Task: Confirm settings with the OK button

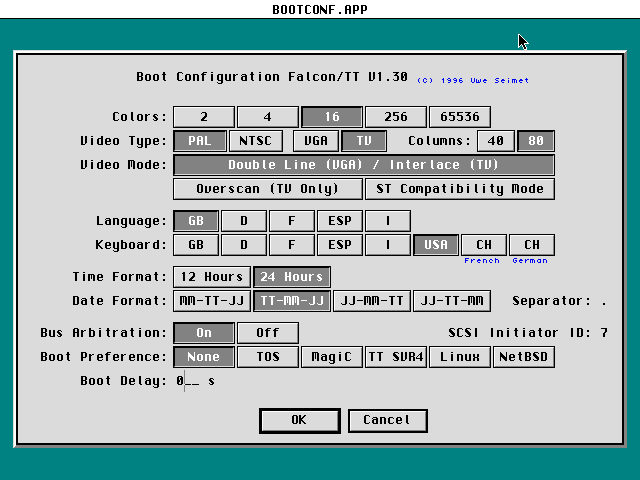Action: click(x=299, y=421)
